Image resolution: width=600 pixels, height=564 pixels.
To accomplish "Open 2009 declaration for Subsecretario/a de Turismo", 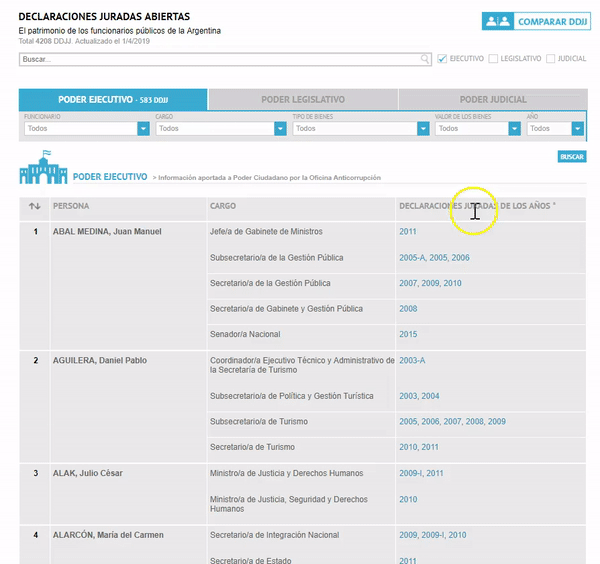I will point(497,422).
